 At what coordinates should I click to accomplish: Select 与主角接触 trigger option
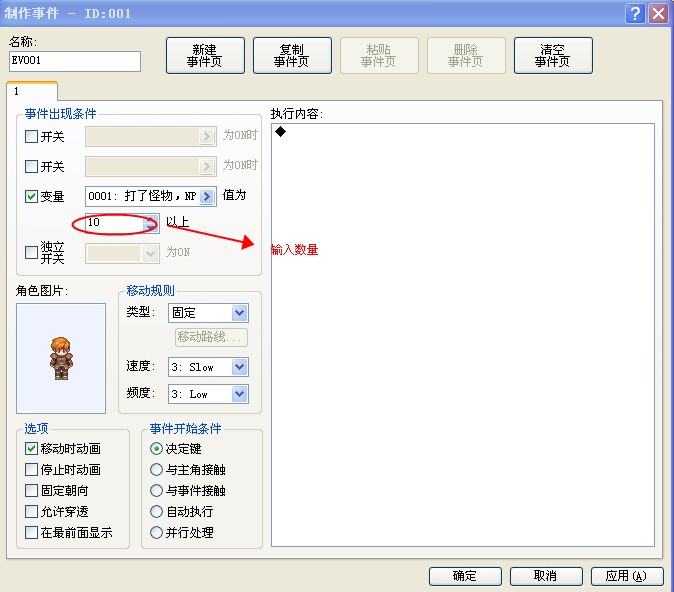pos(156,469)
